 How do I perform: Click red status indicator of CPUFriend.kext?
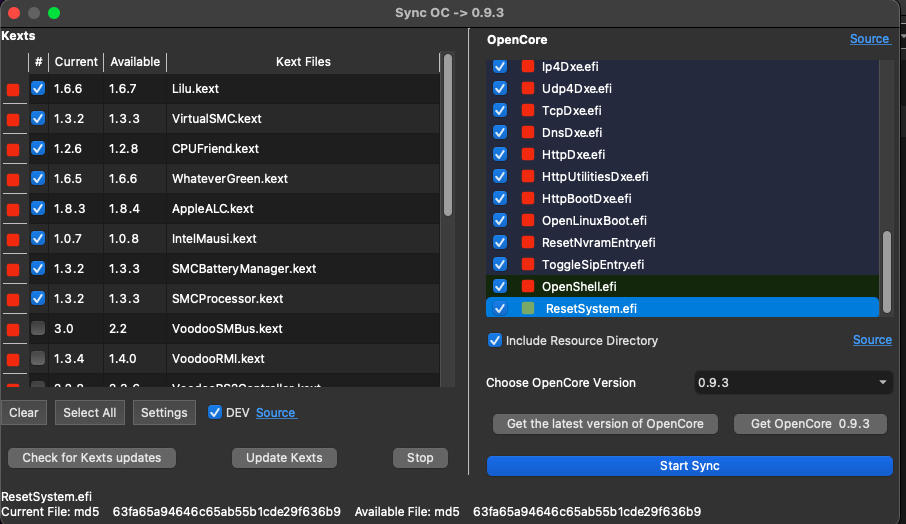13,150
